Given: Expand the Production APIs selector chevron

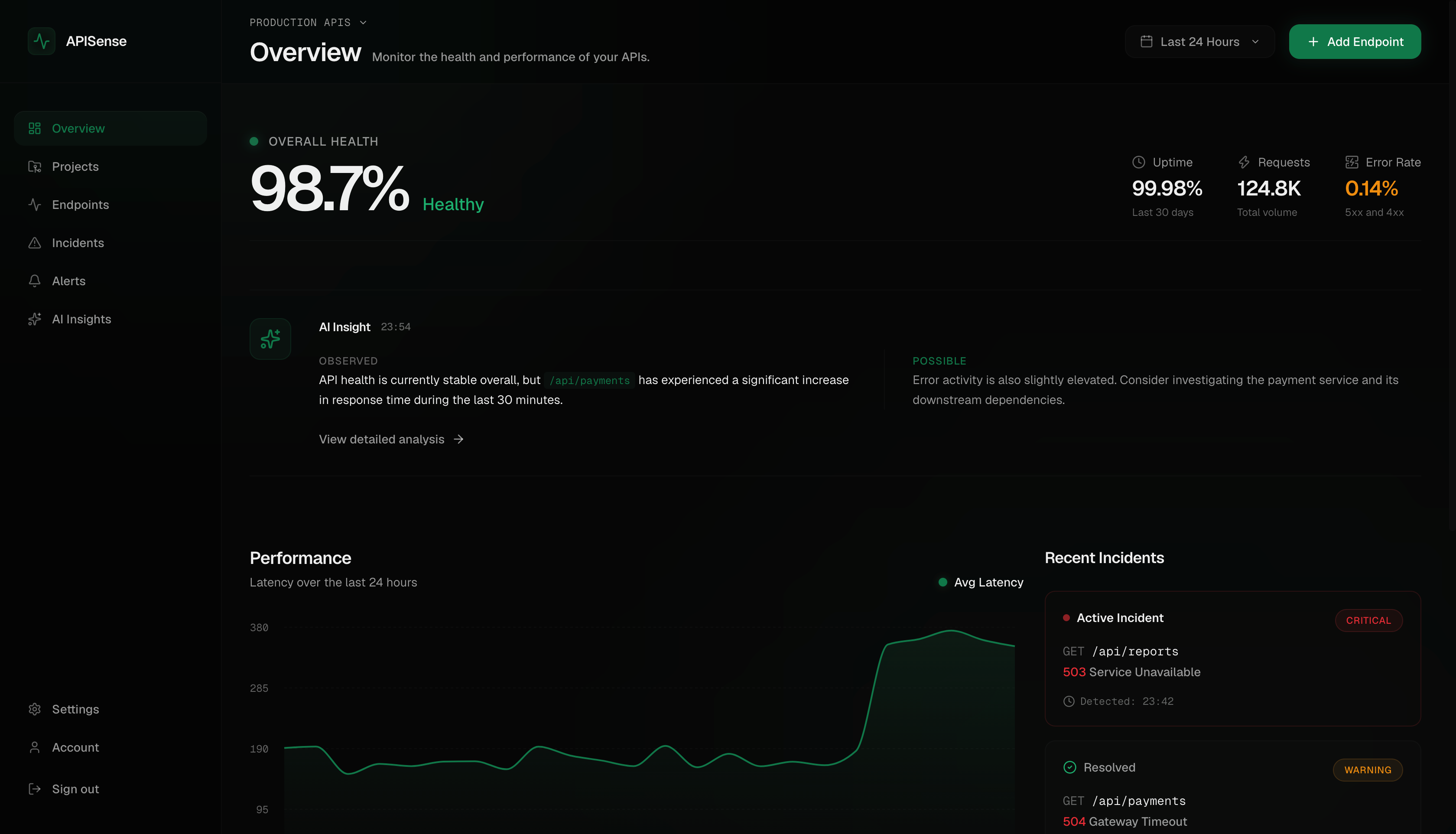Looking at the screenshot, I should [363, 23].
